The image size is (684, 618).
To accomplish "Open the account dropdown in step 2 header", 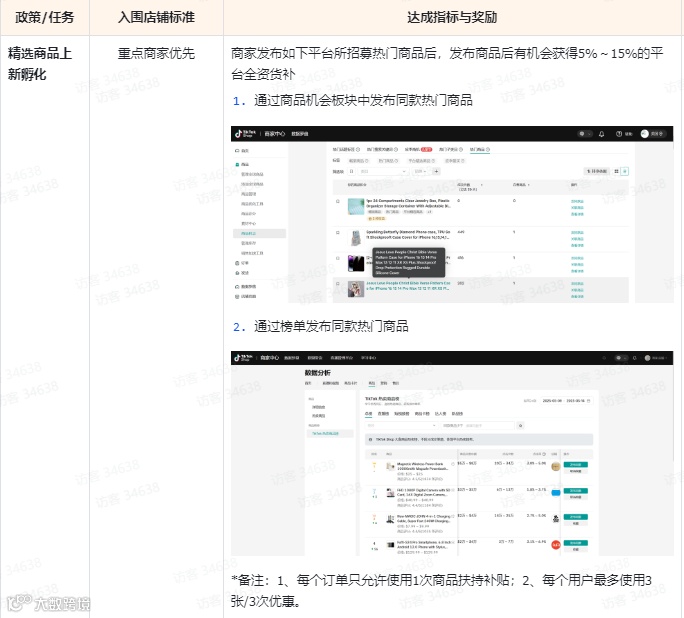I will [x=656, y=358].
